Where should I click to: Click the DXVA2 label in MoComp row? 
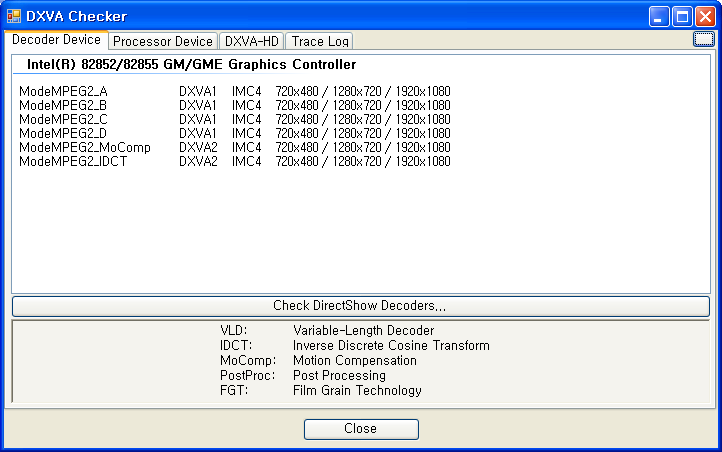point(198,147)
